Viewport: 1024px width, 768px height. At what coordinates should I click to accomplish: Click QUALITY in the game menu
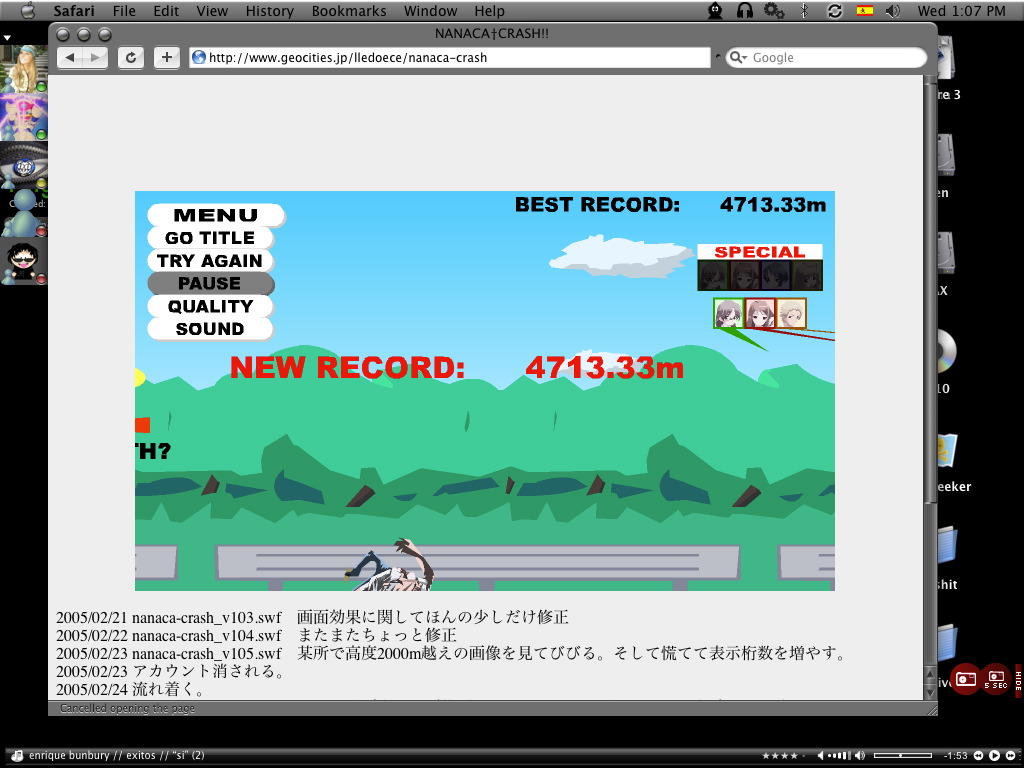(210, 306)
